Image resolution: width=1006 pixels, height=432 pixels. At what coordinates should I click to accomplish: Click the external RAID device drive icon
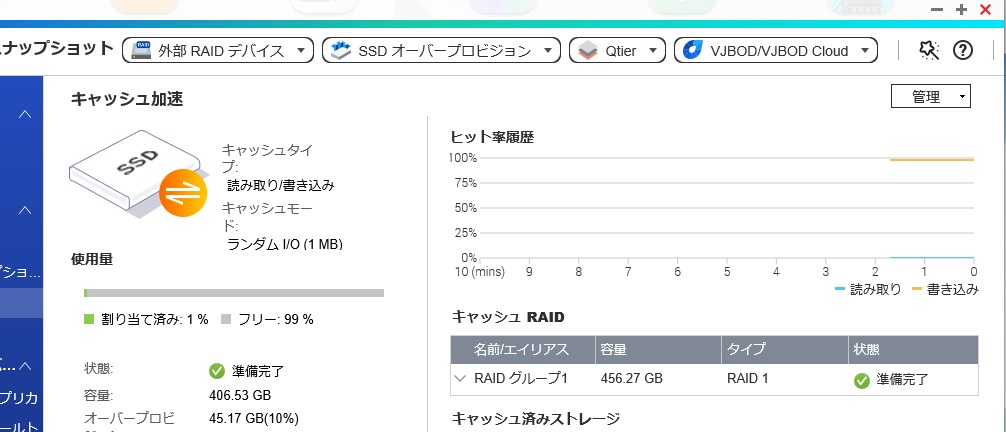141,50
